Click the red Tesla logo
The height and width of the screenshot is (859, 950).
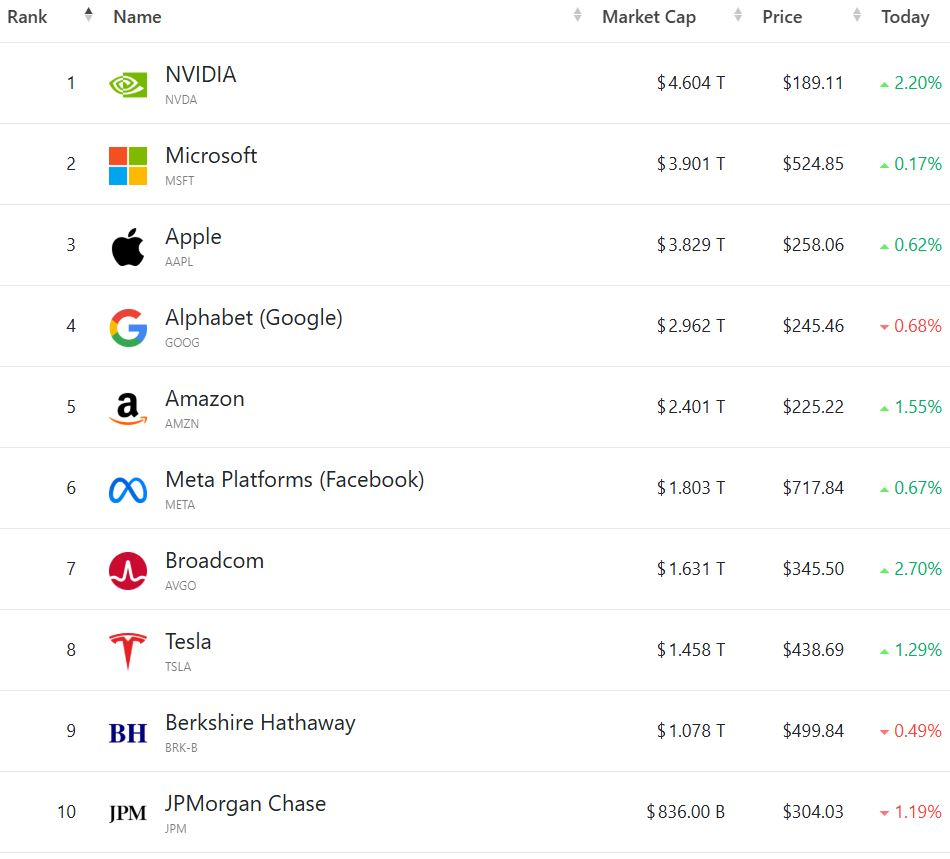pos(128,651)
